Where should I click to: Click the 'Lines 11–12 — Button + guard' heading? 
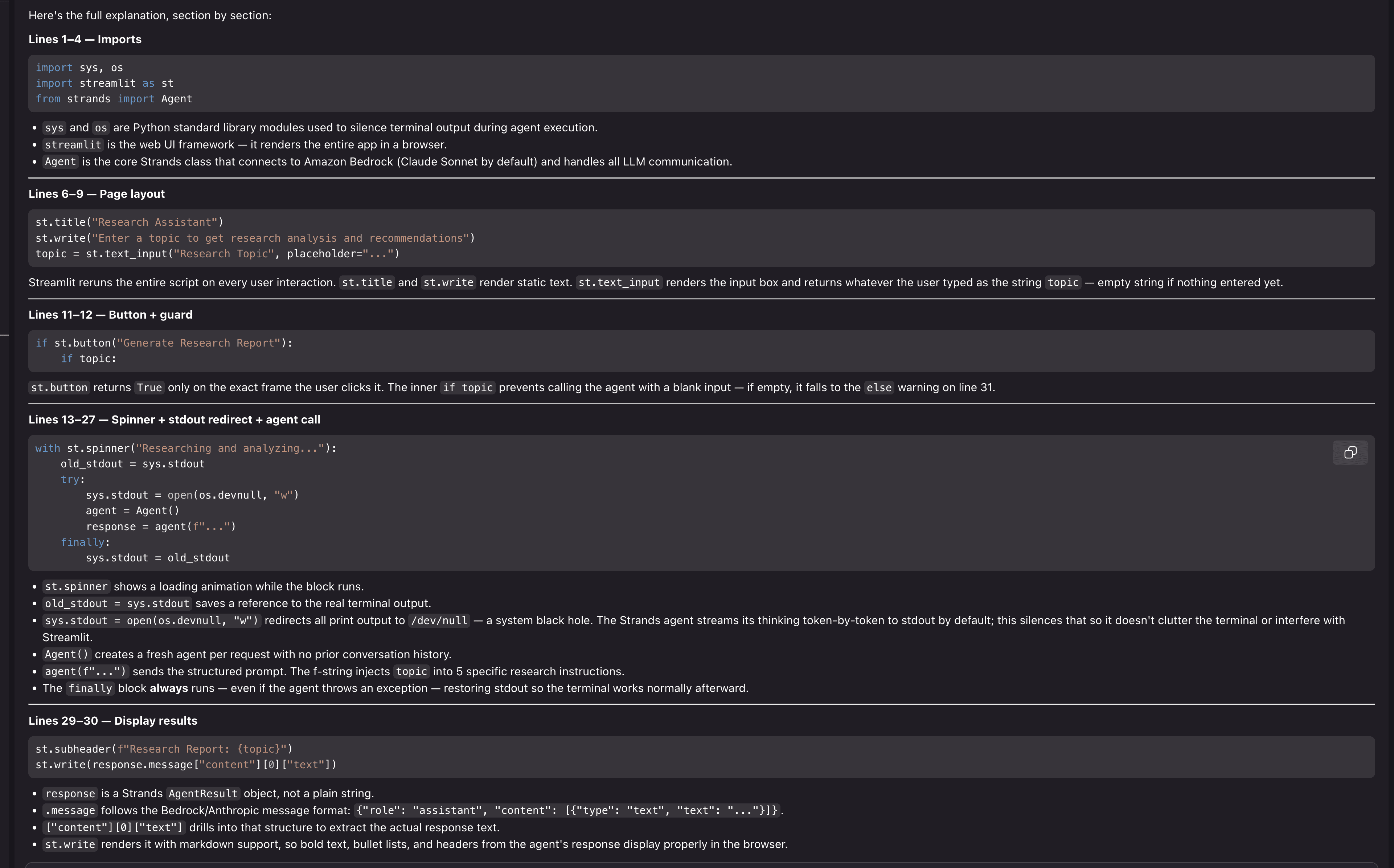111,315
